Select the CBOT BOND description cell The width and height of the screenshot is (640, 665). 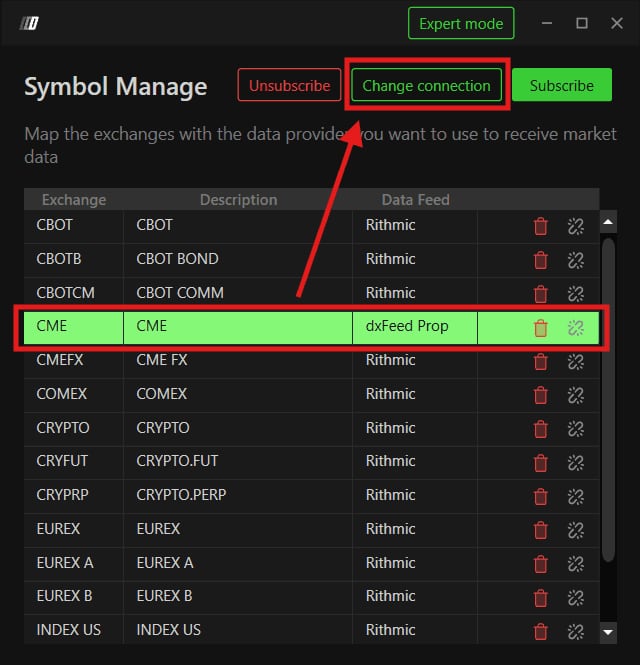(238, 260)
